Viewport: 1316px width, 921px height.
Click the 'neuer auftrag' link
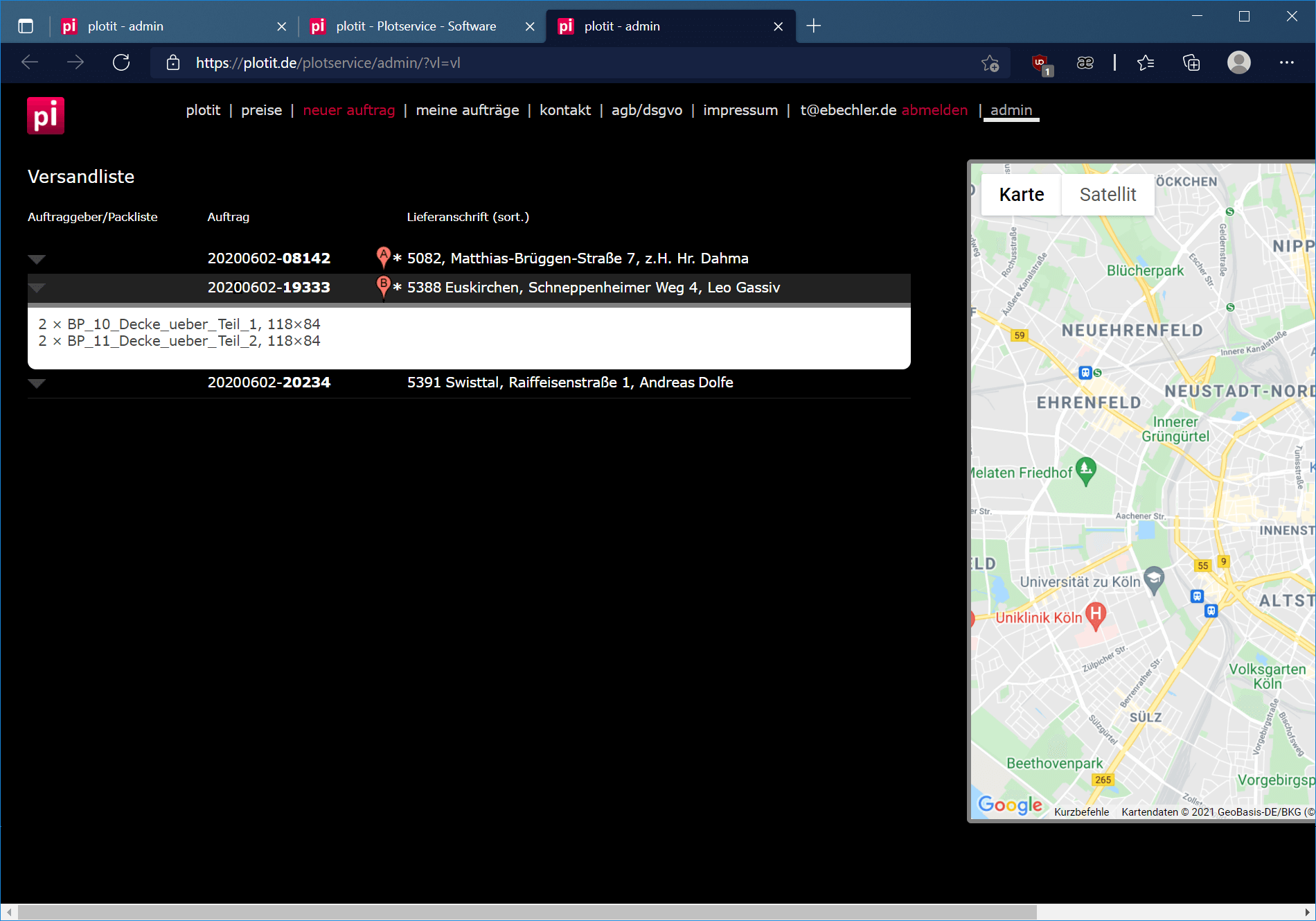tap(348, 110)
